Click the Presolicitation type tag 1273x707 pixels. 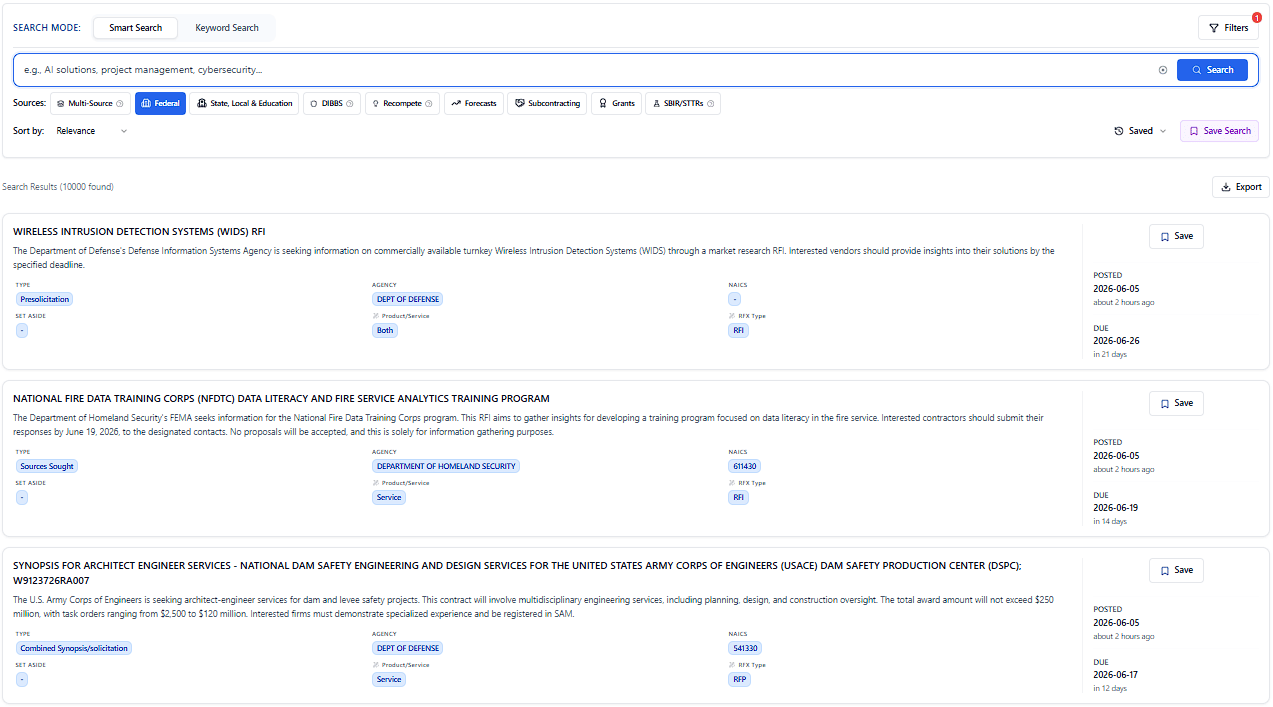(x=45, y=299)
